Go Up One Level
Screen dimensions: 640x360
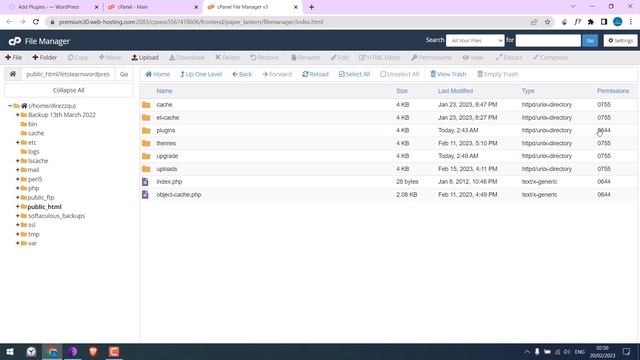point(201,74)
